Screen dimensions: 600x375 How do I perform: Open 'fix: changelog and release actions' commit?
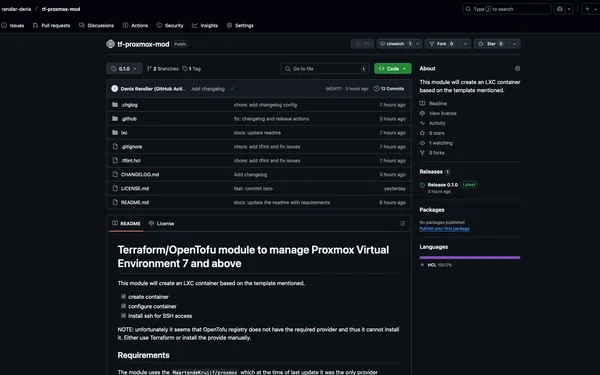tap(271, 119)
